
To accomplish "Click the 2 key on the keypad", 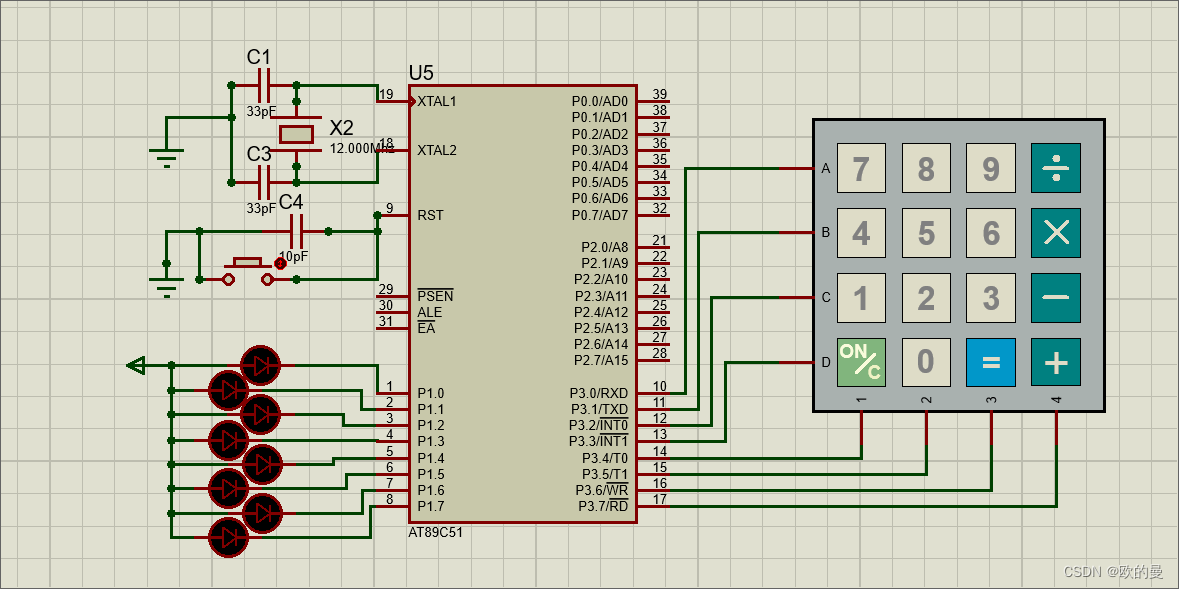I will (926, 298).
